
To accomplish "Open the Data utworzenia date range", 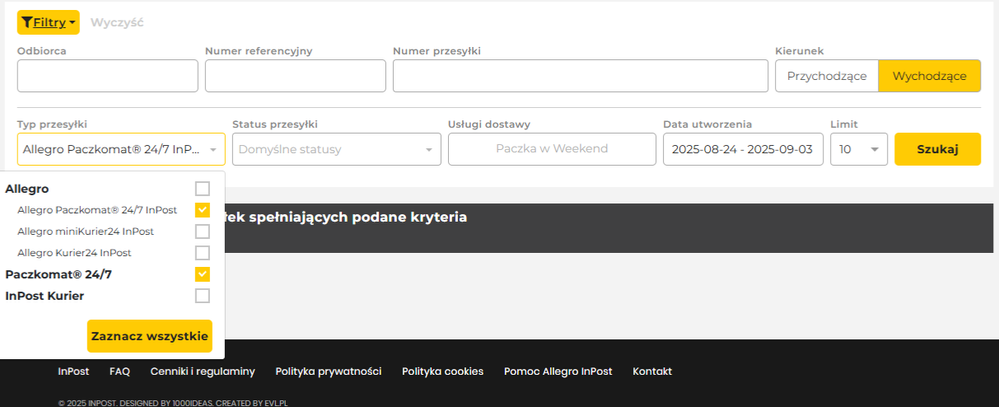I will tap(743, 149).
